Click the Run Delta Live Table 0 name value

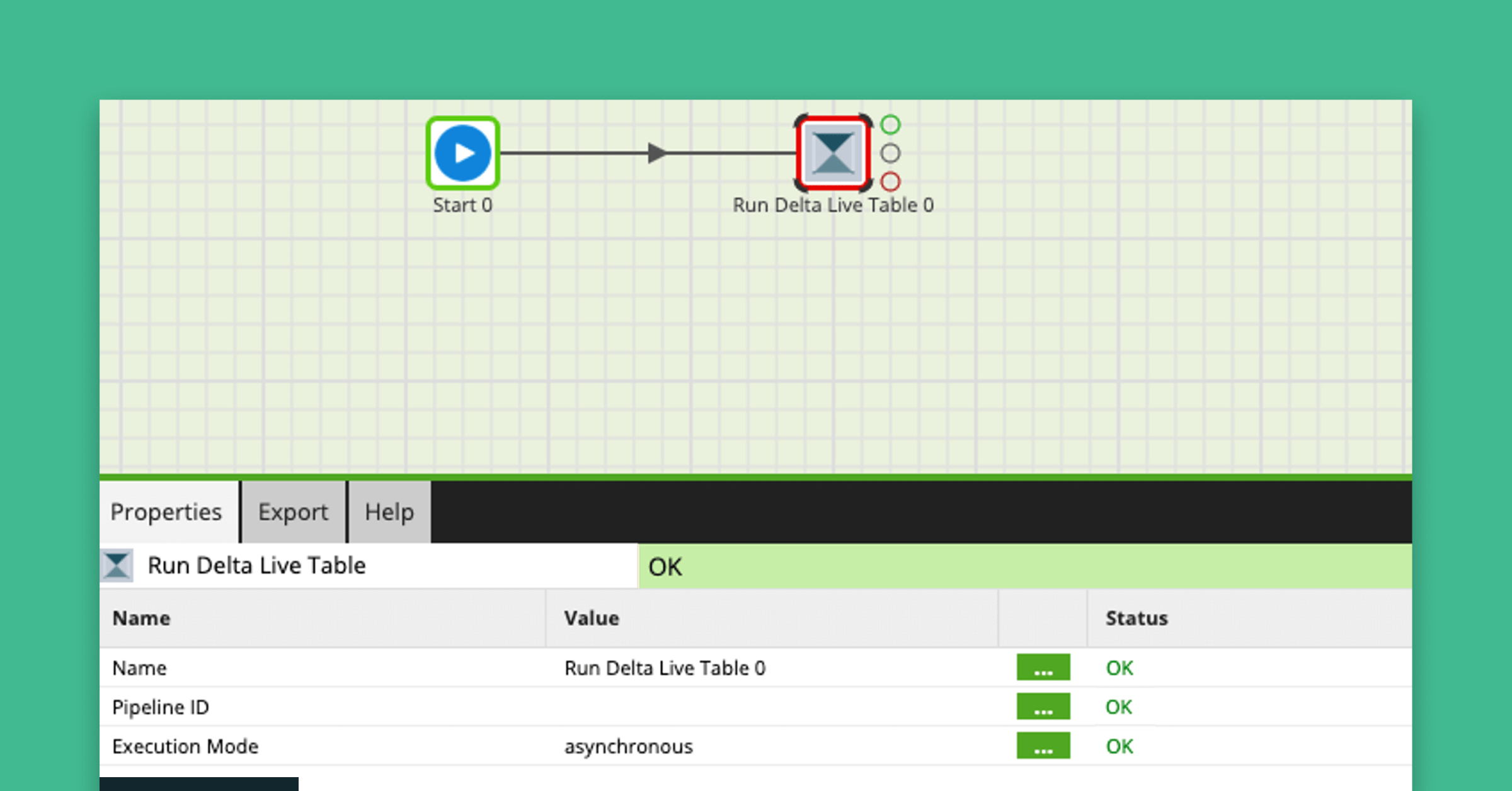[665, 668]
